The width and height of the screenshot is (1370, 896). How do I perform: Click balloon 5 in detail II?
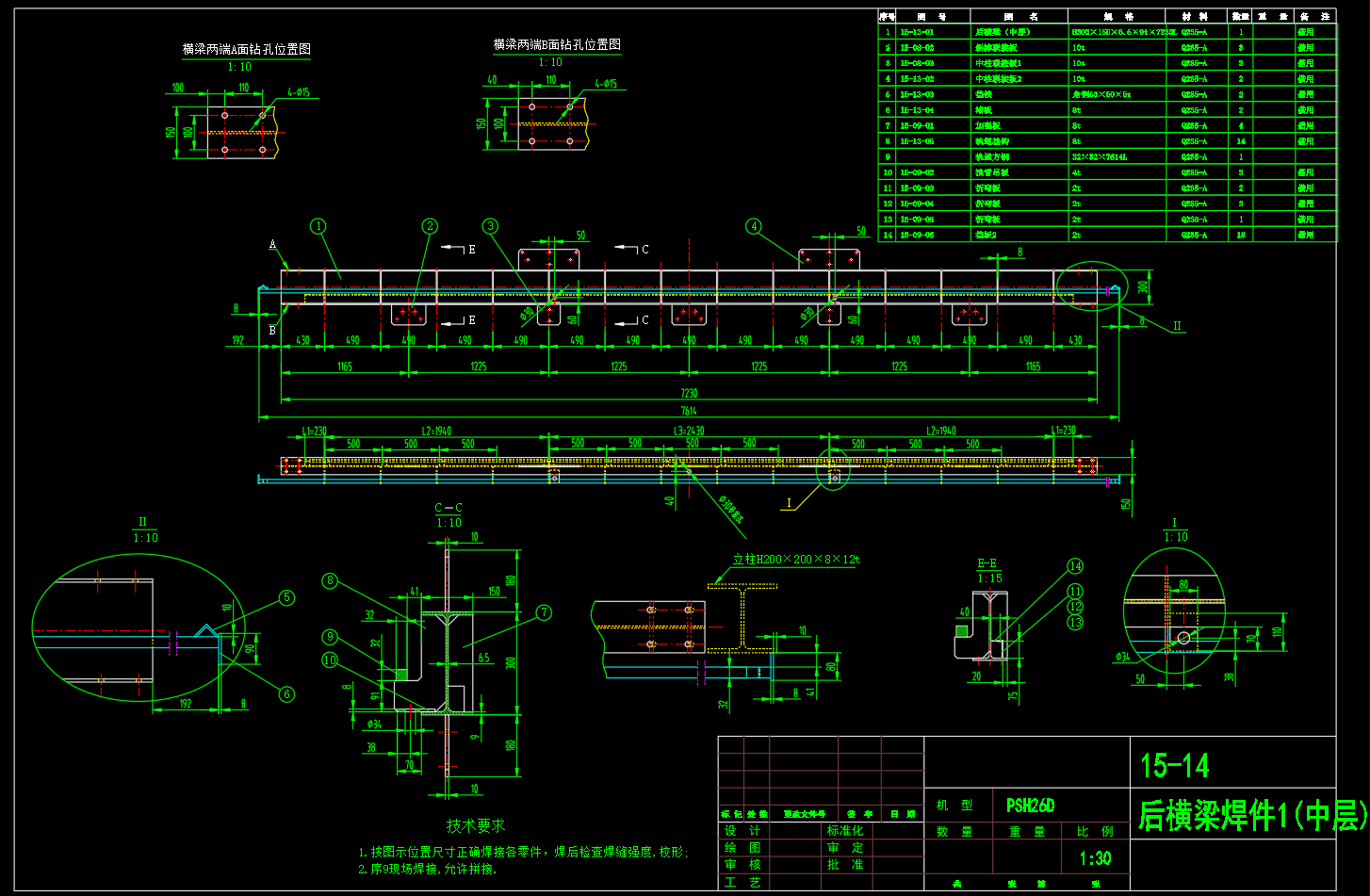coord(286,598)
